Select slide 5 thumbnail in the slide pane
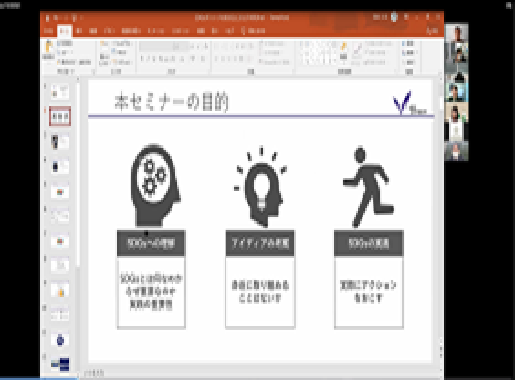The image size is (515, 380). point(60,191)
